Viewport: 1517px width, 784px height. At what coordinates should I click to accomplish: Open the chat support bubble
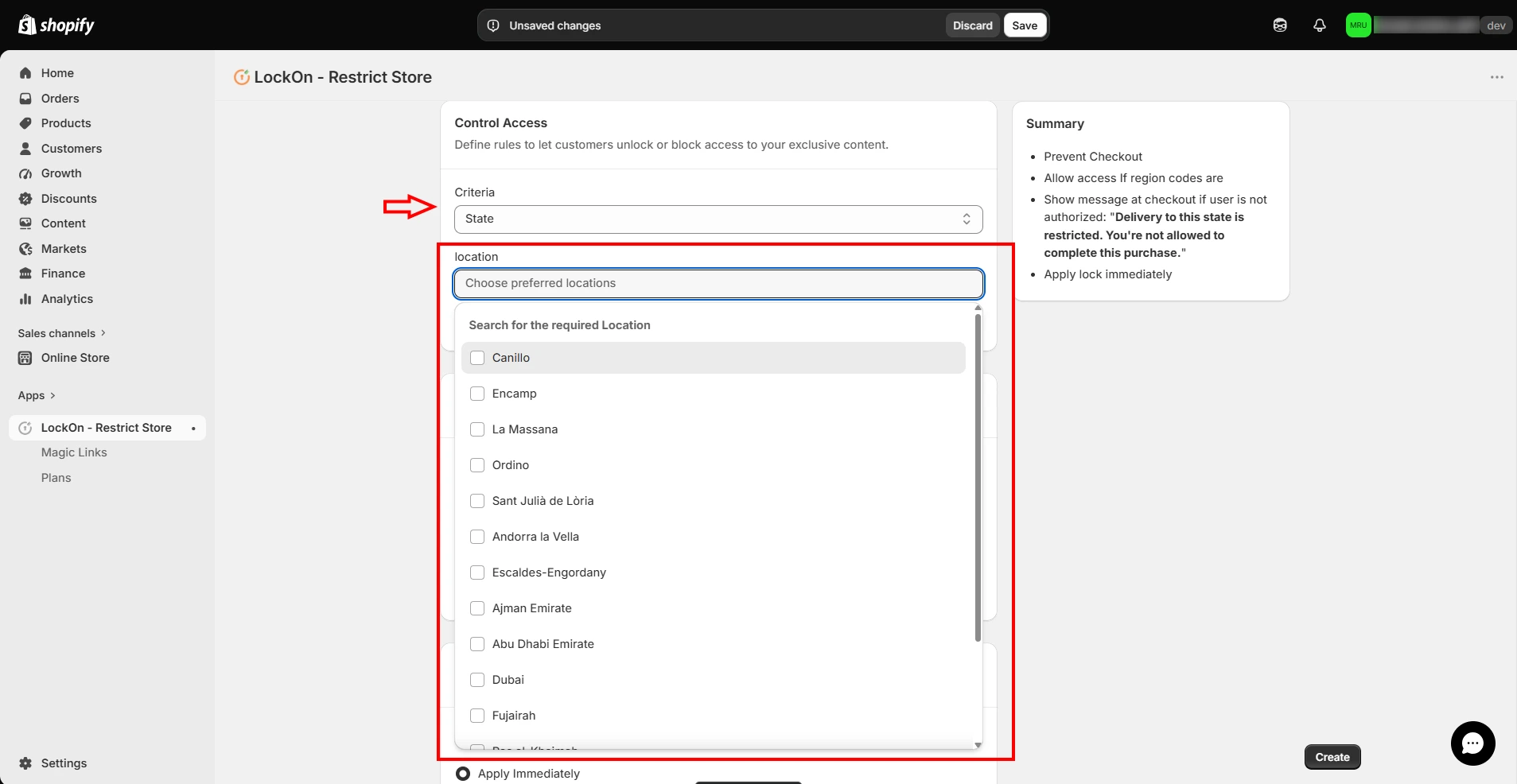tap(1473, 743)
